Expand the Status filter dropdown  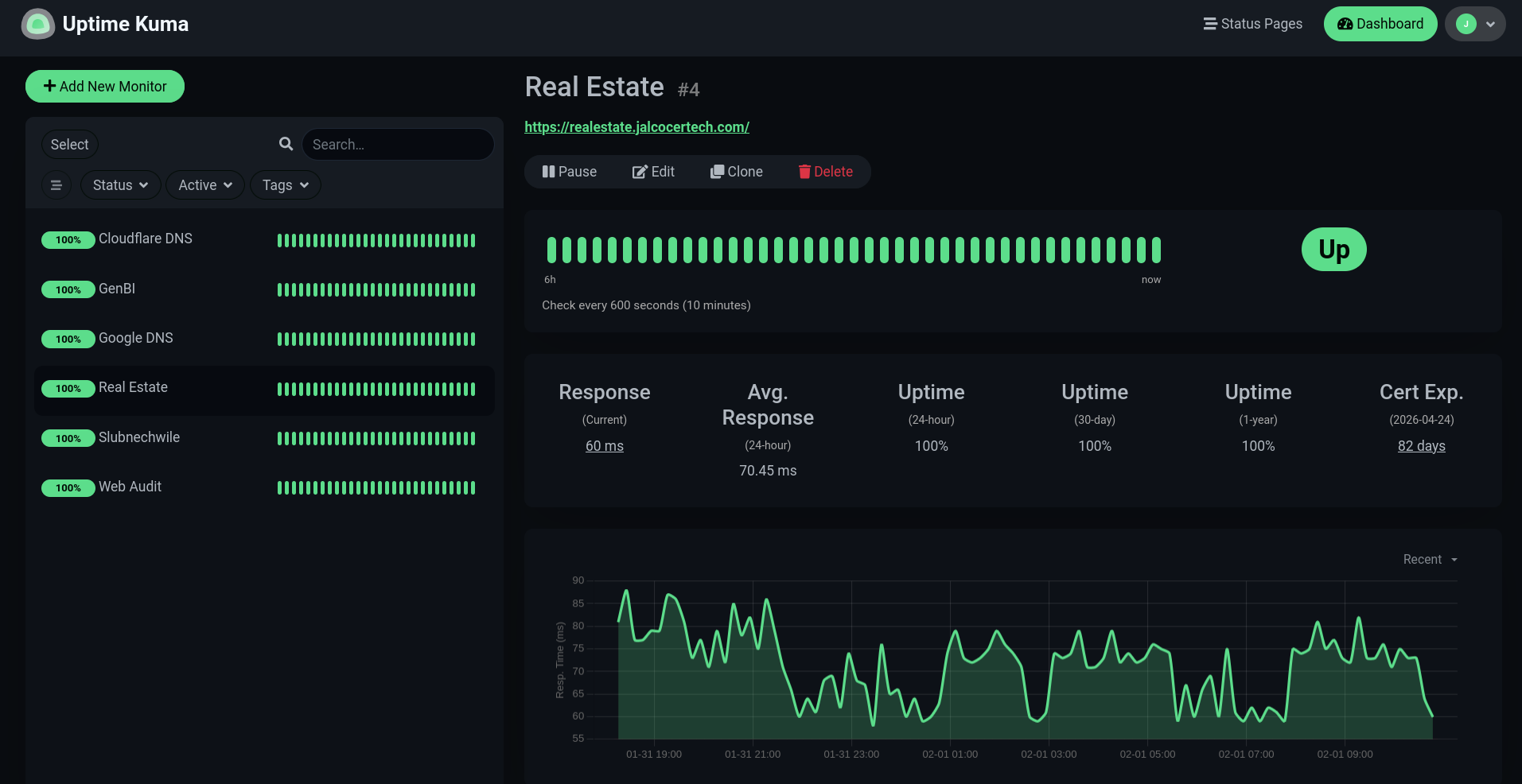pyautogui.click(x=120, y=185)
